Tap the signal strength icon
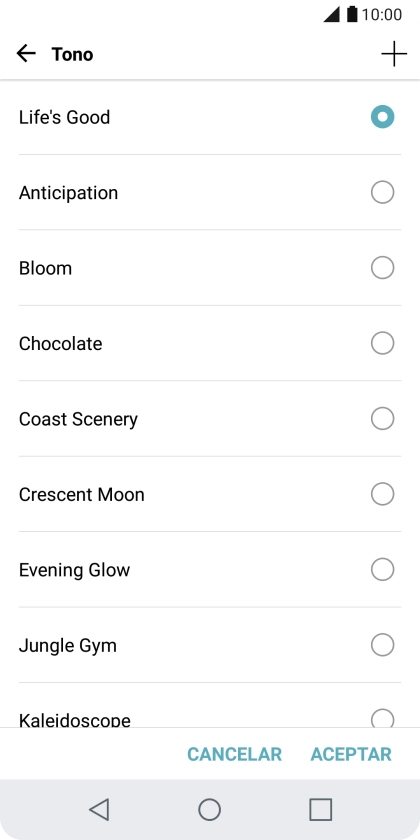Image resolution: width=420 pixels, height=840 pixels. point(332,14)
